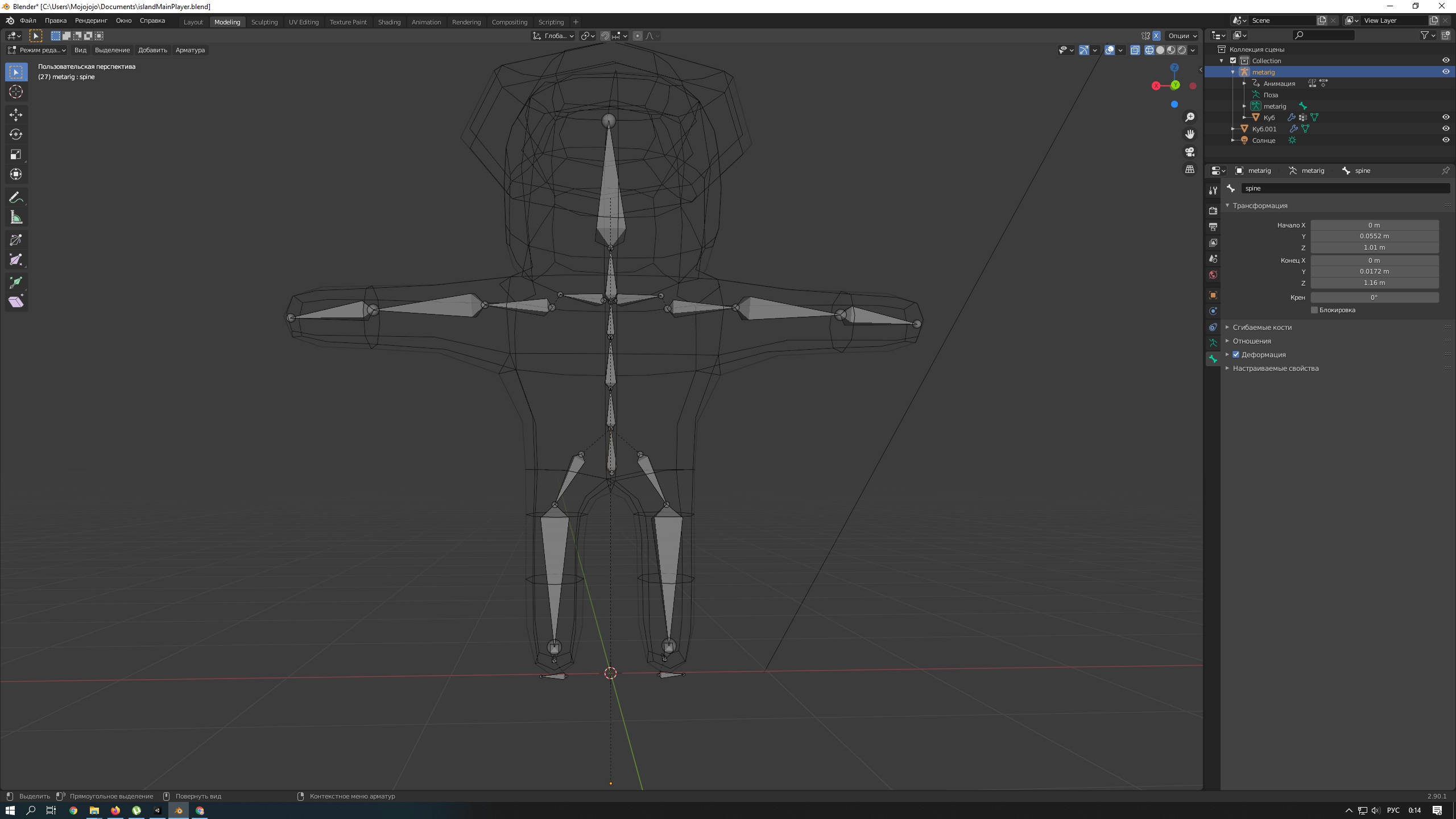The image size is (1456, 819).
Task: Toggle snapping magnet button
Action: click(605, 36)
